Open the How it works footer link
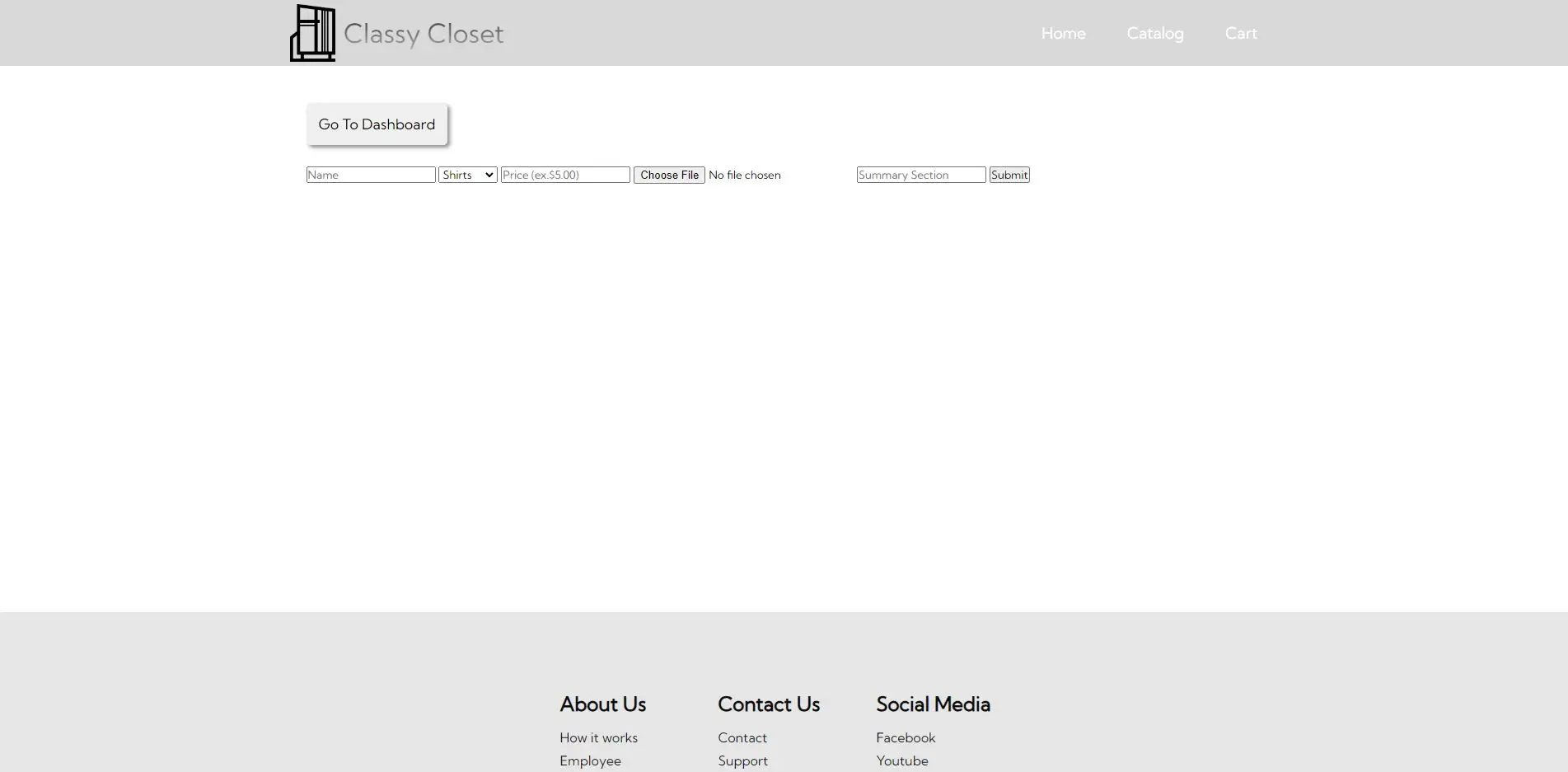 pos(598,737)
